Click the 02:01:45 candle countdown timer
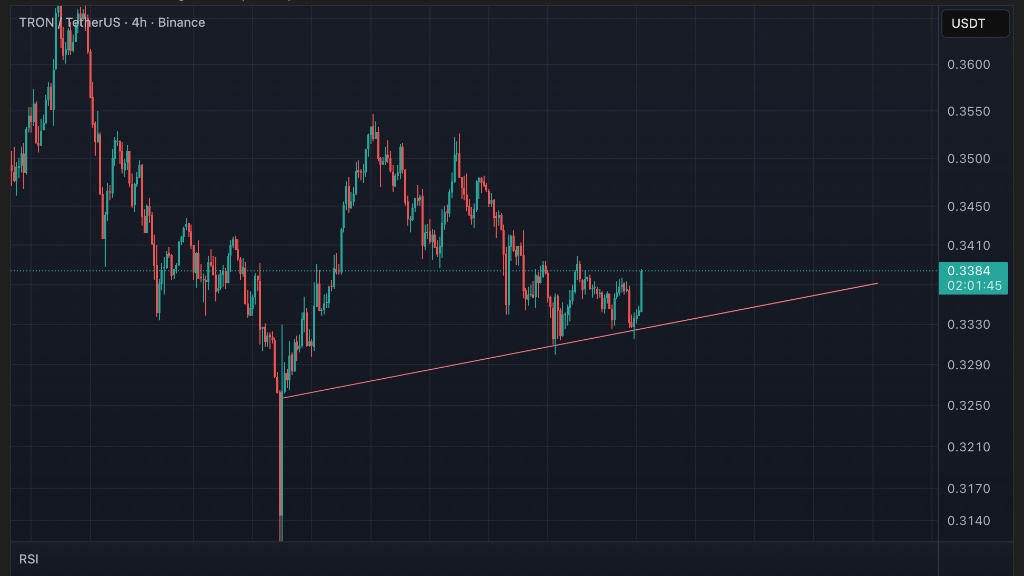Image resolution: width=1024 pixels, height=576 pixels. (x=970, y=285)
